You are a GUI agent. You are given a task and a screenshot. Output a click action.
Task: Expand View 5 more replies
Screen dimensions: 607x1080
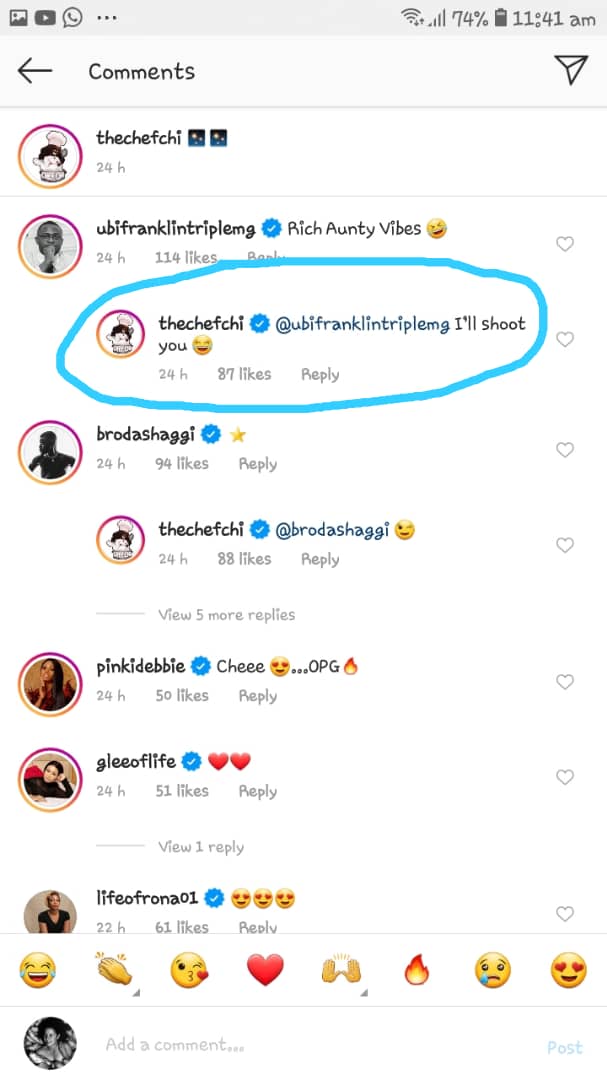(x=226, y=614)
